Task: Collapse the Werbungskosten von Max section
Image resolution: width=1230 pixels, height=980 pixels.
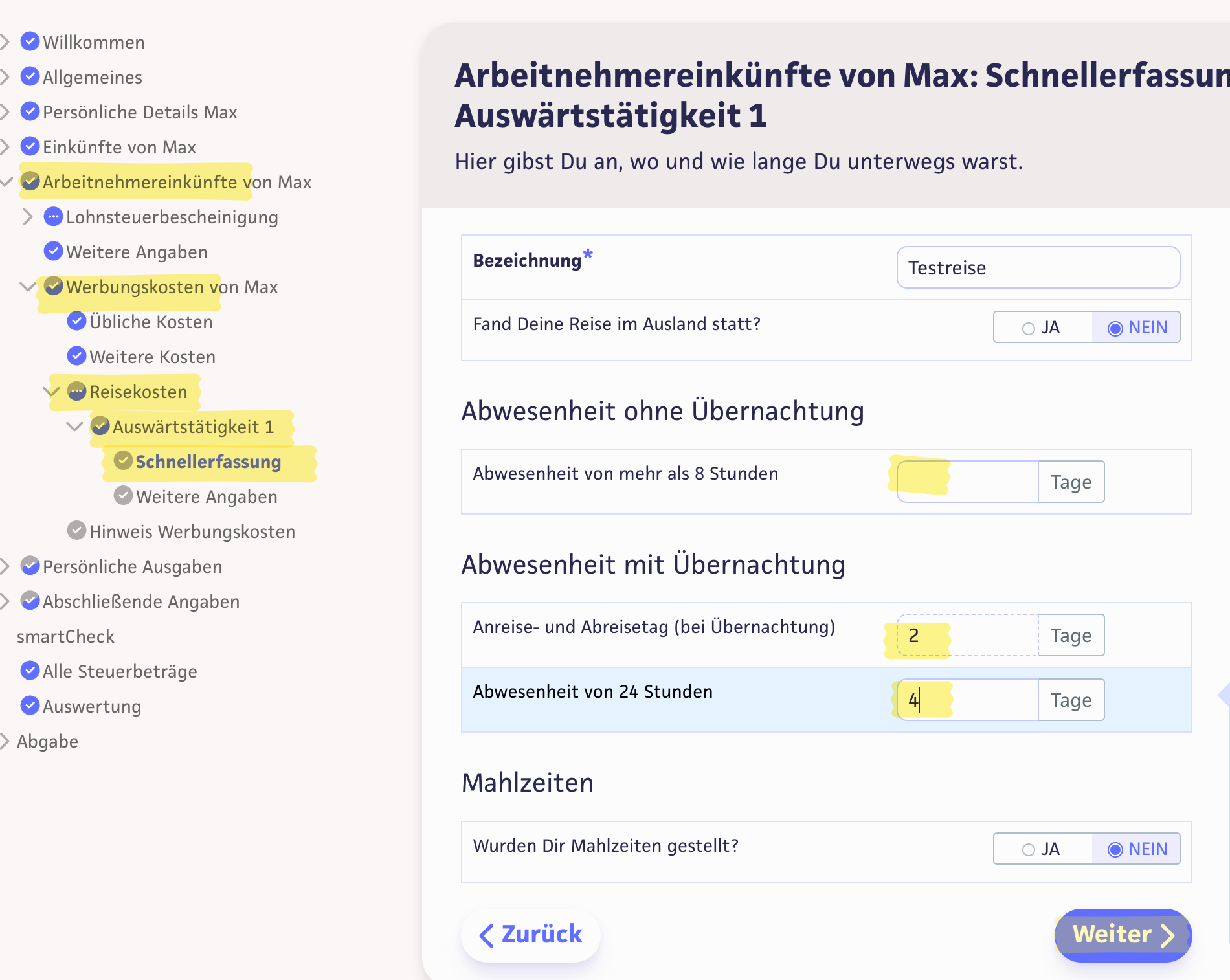Action: [27, 287]
